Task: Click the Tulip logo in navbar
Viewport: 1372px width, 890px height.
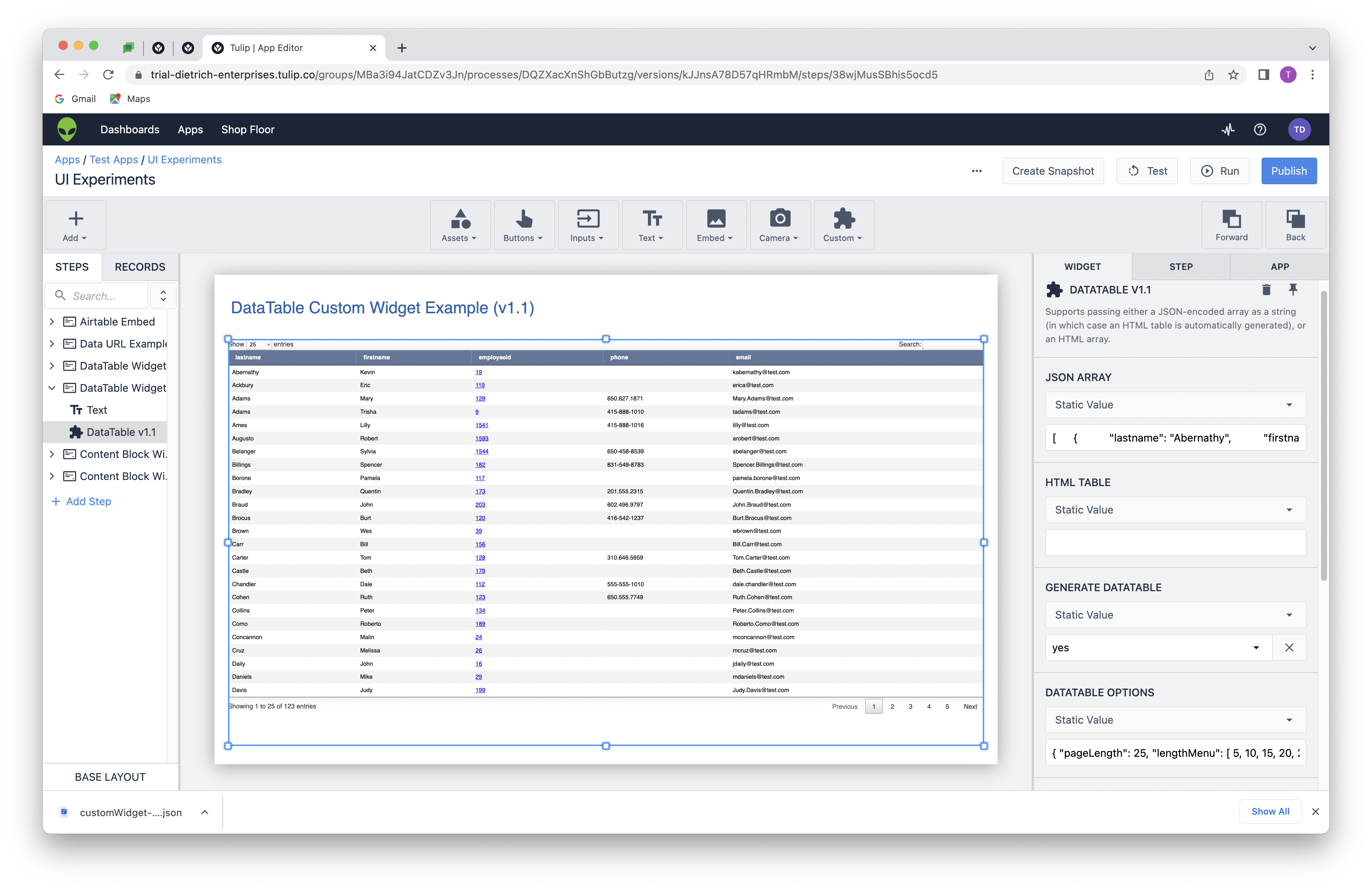Action: (x=67, y=129)
